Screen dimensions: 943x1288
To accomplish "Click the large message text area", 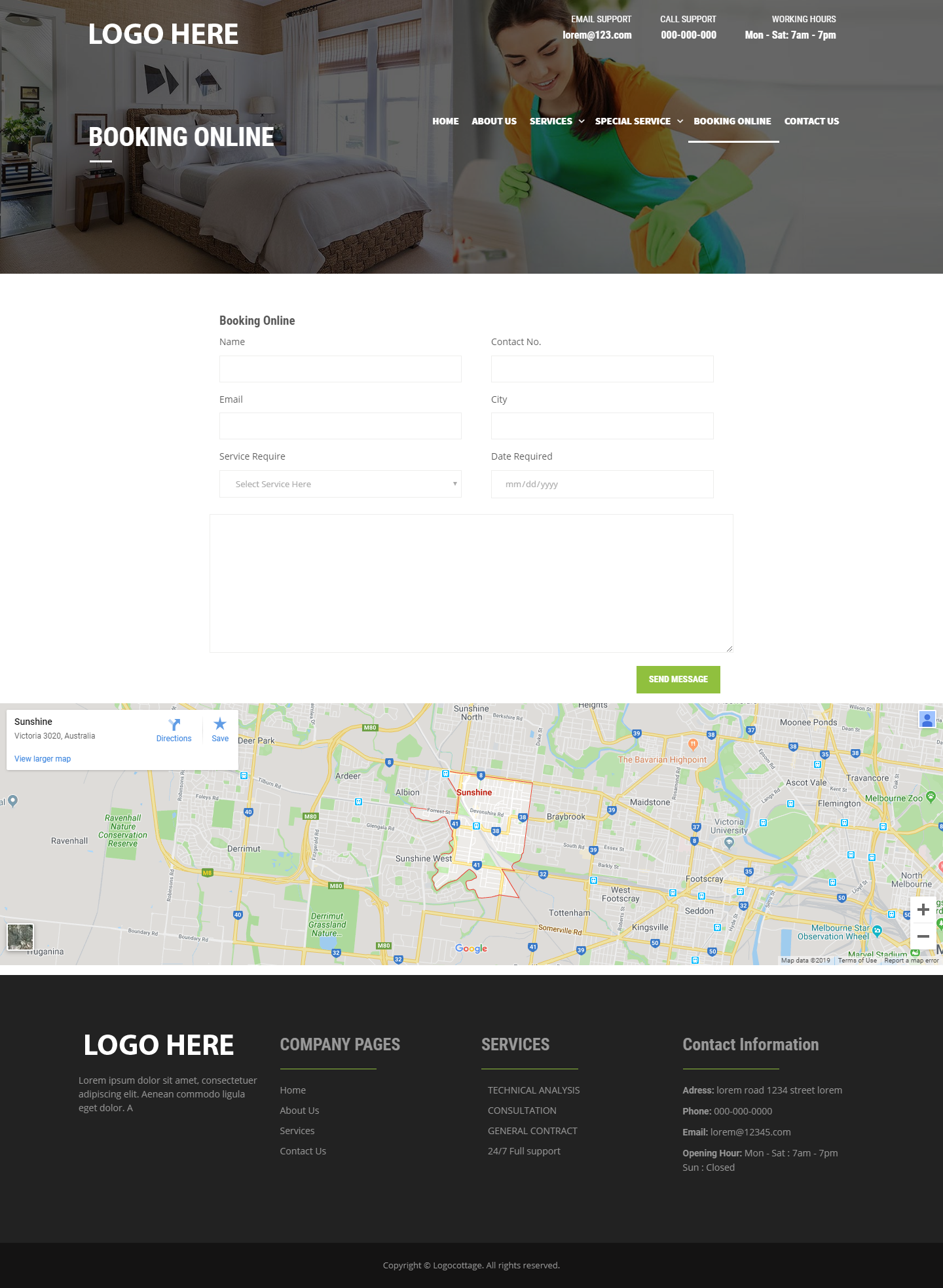I will pyautogui.click(x=471, y=583).
